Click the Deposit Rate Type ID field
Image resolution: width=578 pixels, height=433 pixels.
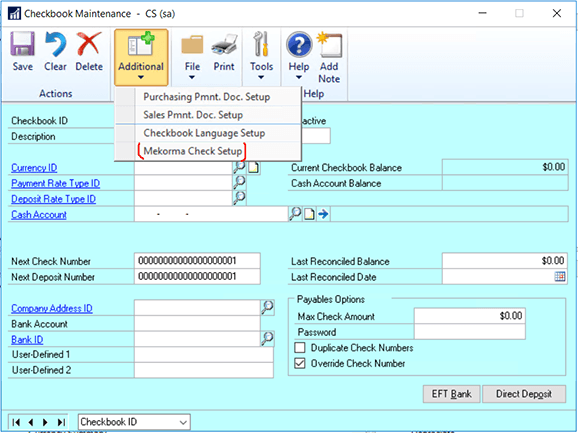coord(183,198)
